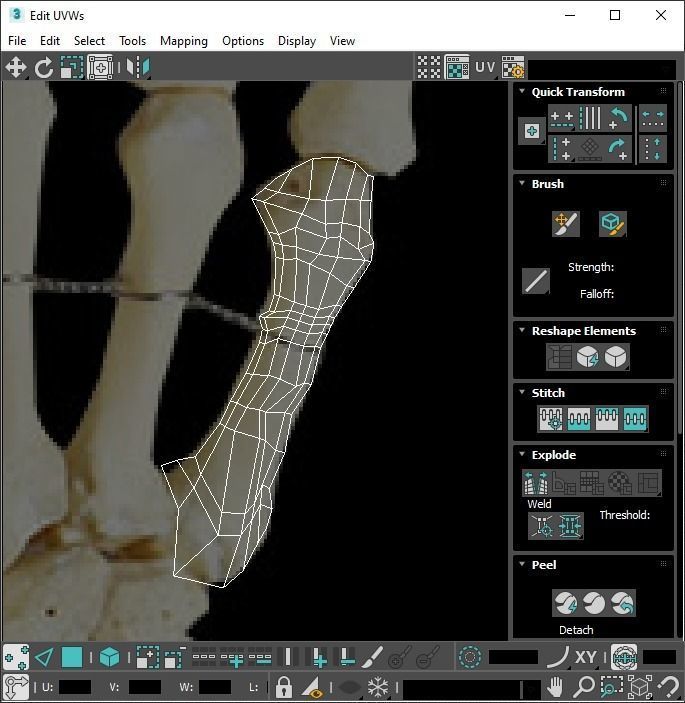The image size is (685, 703).
Task: Select the Move Selected Subobject tool
Action: click(x=16, y=67)
